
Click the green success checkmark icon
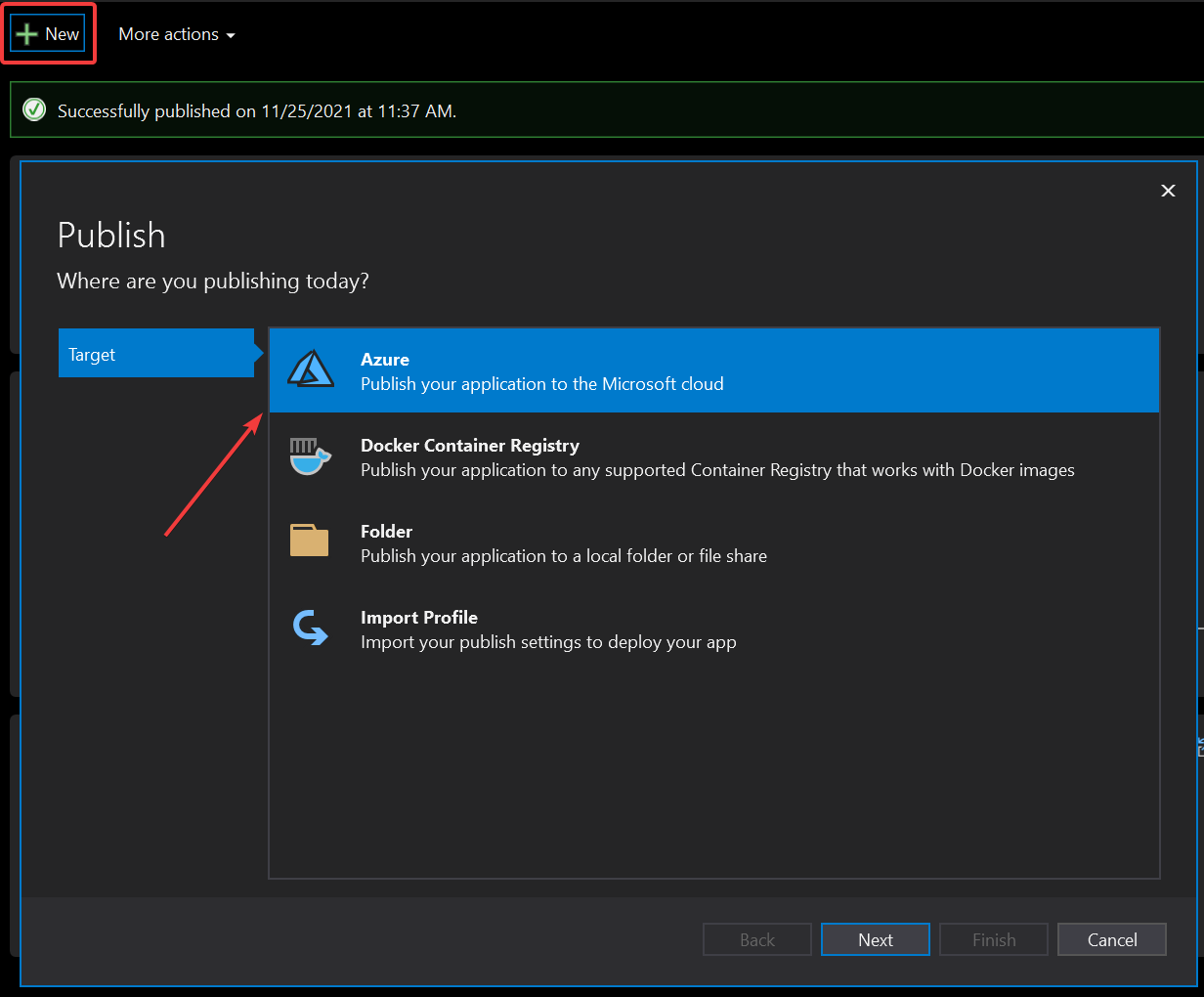click(34, 109)
